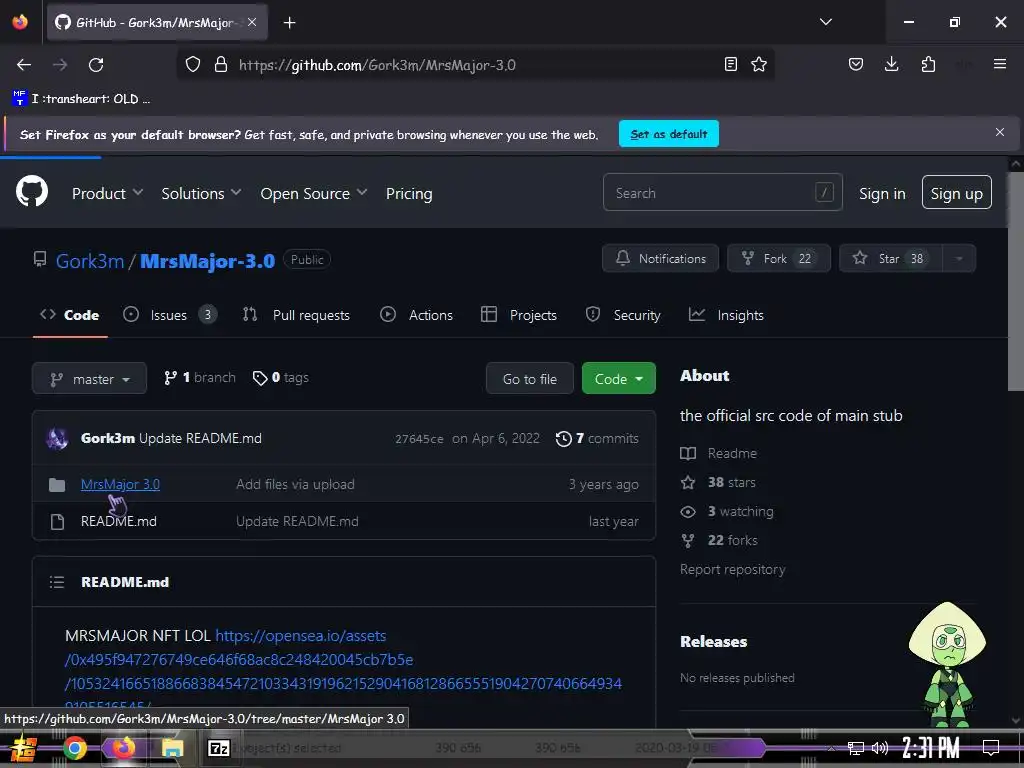Open the tracking protection shield icon

tap(193, 65)
